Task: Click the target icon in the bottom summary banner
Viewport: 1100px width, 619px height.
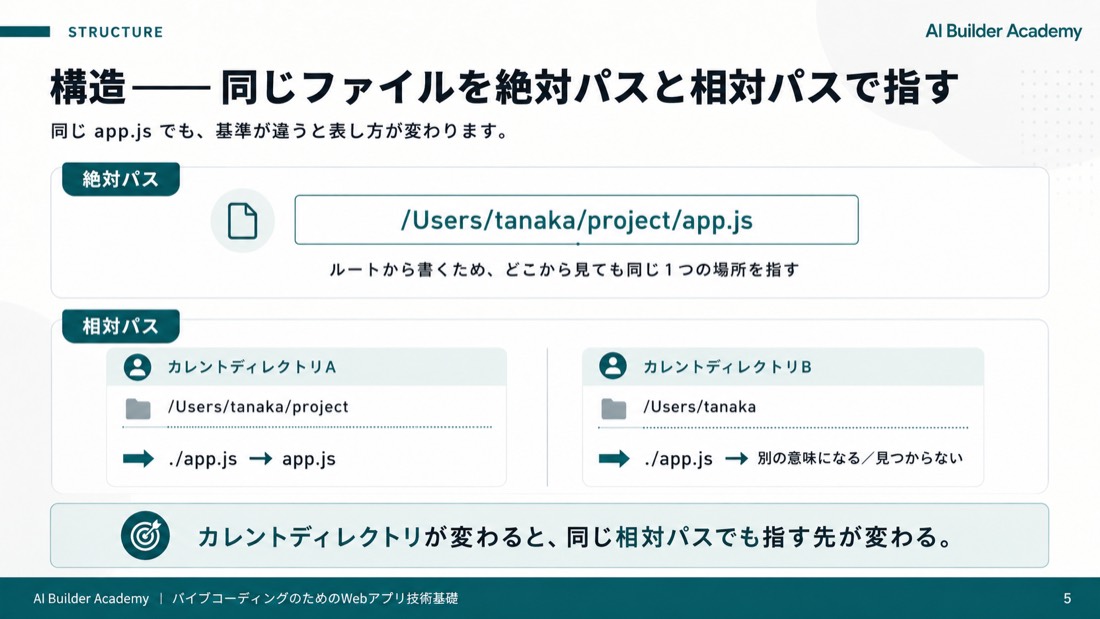Action: [x=145, y=535]
